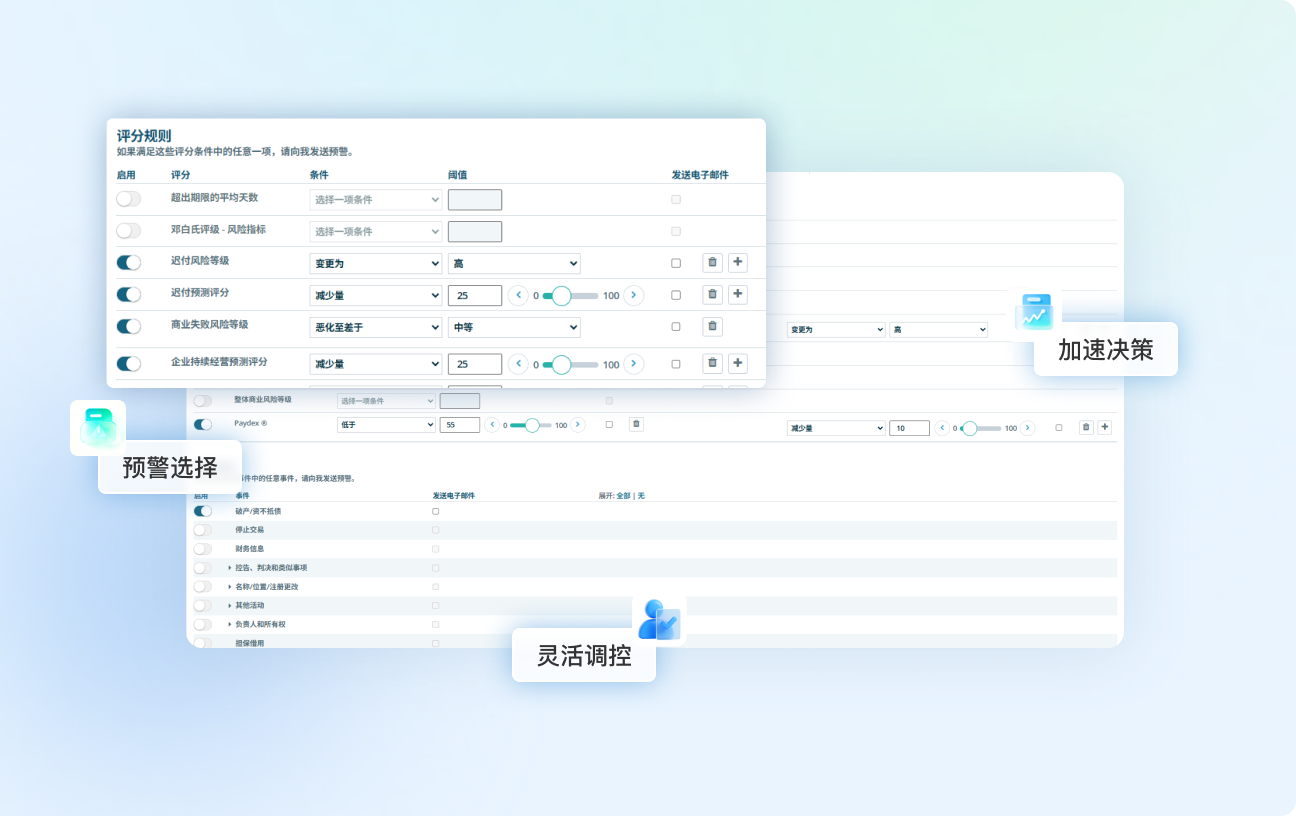Expand the 控告、判决和类似事项 event group

229,567
